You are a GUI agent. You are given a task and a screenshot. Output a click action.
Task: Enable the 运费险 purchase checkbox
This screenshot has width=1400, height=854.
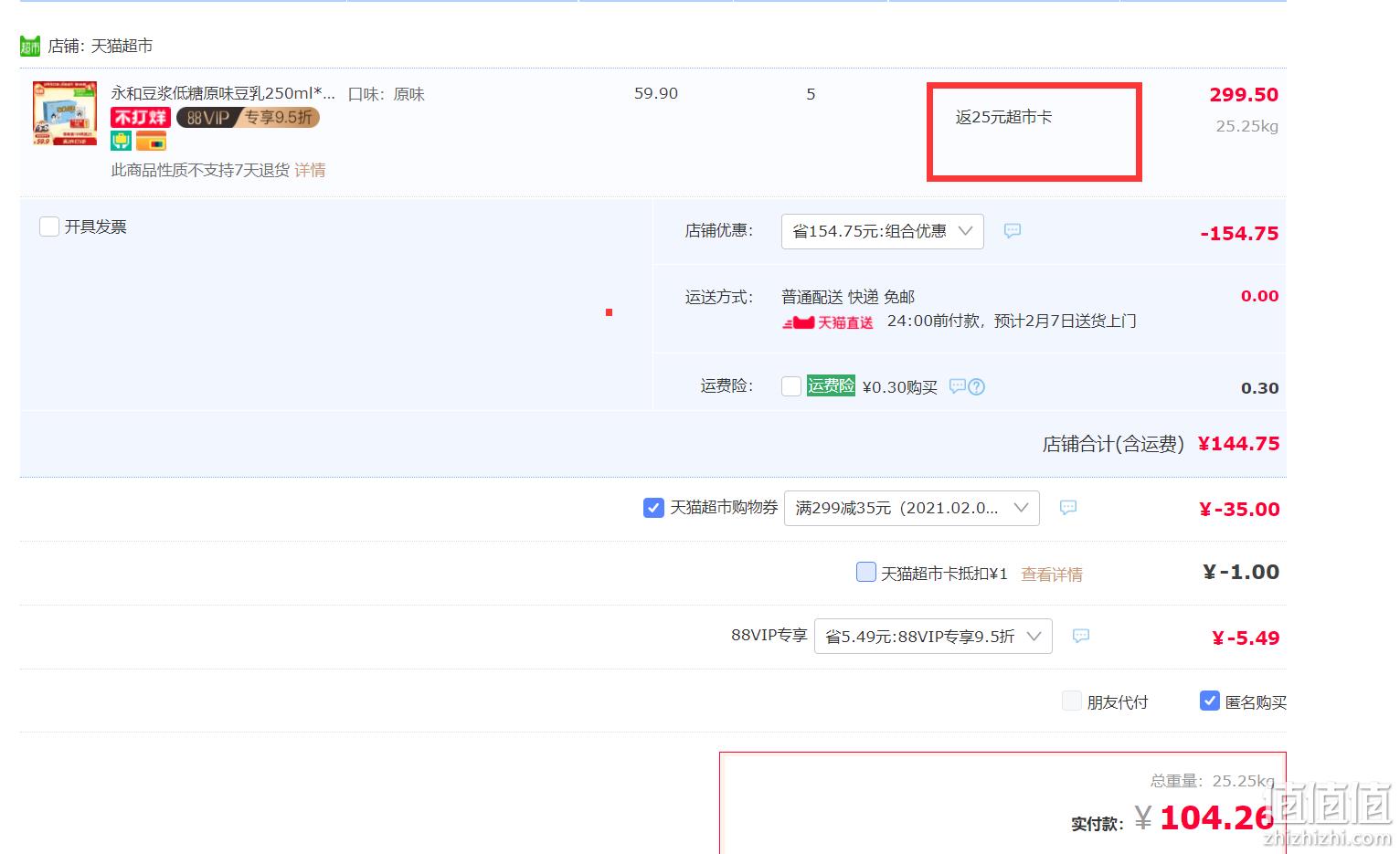pyautogui.click(x=791, y=386)
